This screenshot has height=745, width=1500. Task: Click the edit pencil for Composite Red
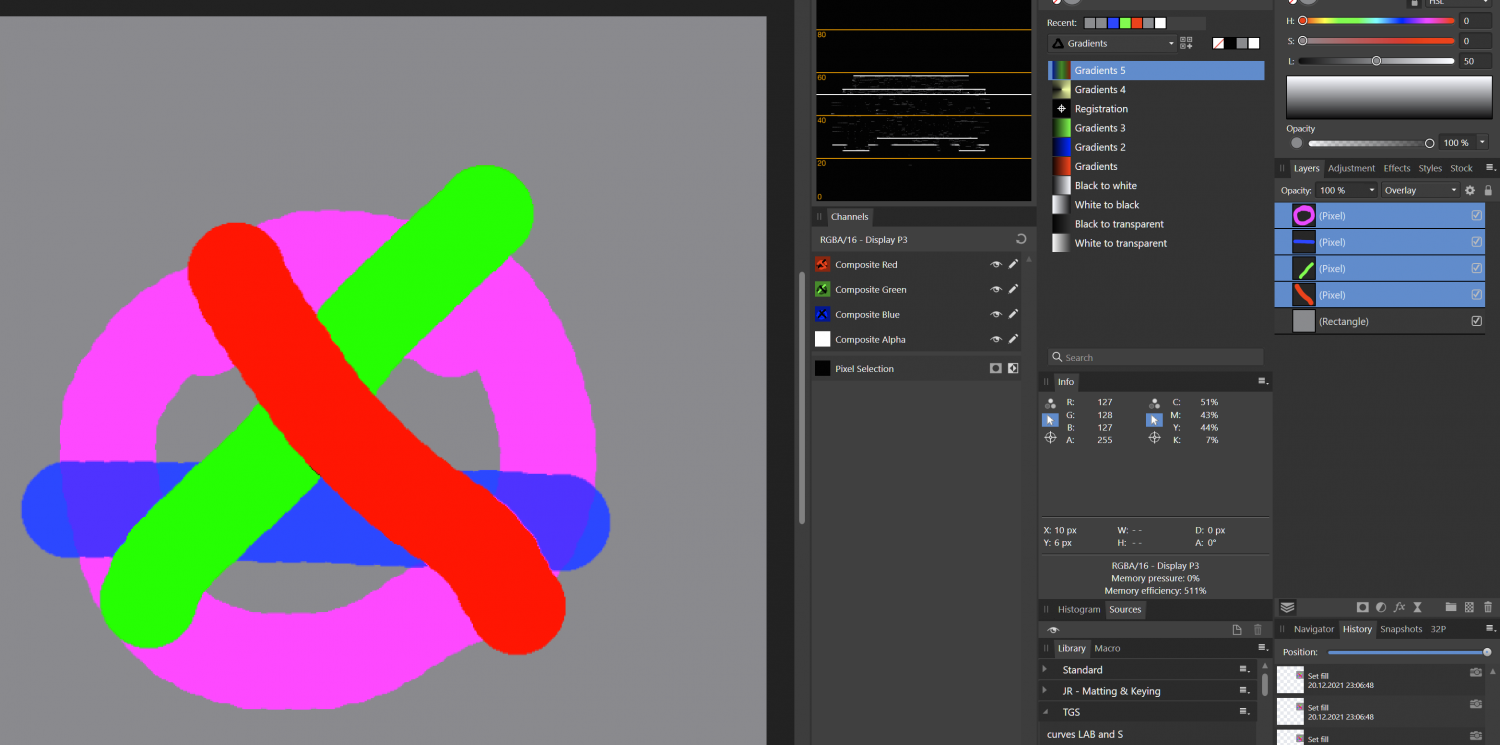click(x=1013, y=265)
